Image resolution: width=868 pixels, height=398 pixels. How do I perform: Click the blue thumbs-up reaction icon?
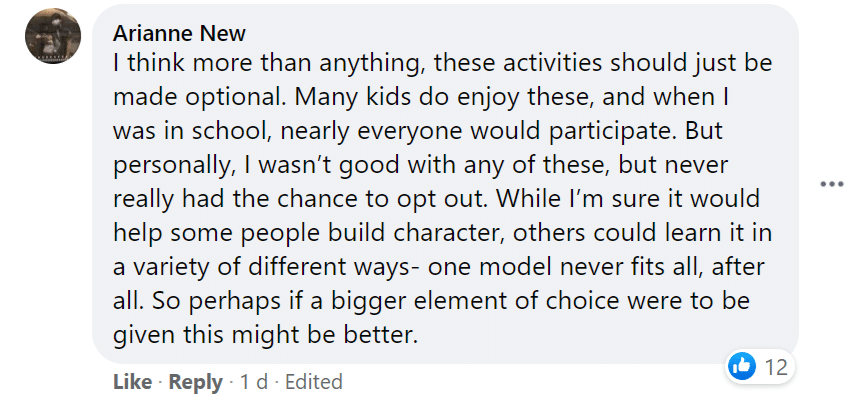coord(742,366)
